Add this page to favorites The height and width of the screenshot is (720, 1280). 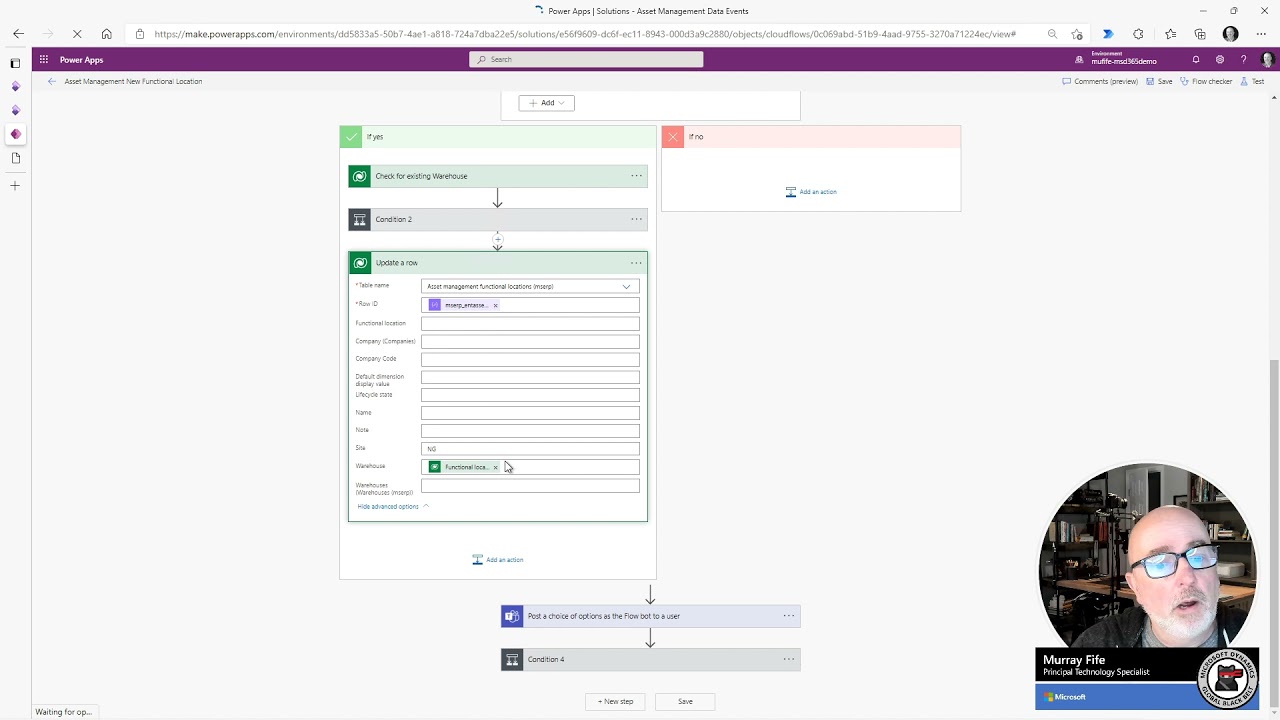point(1077,34)
